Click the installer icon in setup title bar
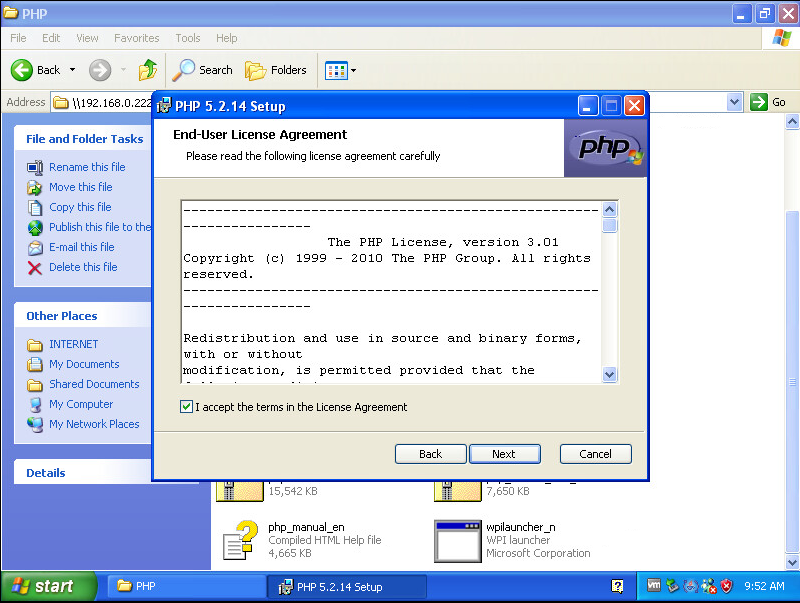The image size is (800, 603). tap(163, 106)
